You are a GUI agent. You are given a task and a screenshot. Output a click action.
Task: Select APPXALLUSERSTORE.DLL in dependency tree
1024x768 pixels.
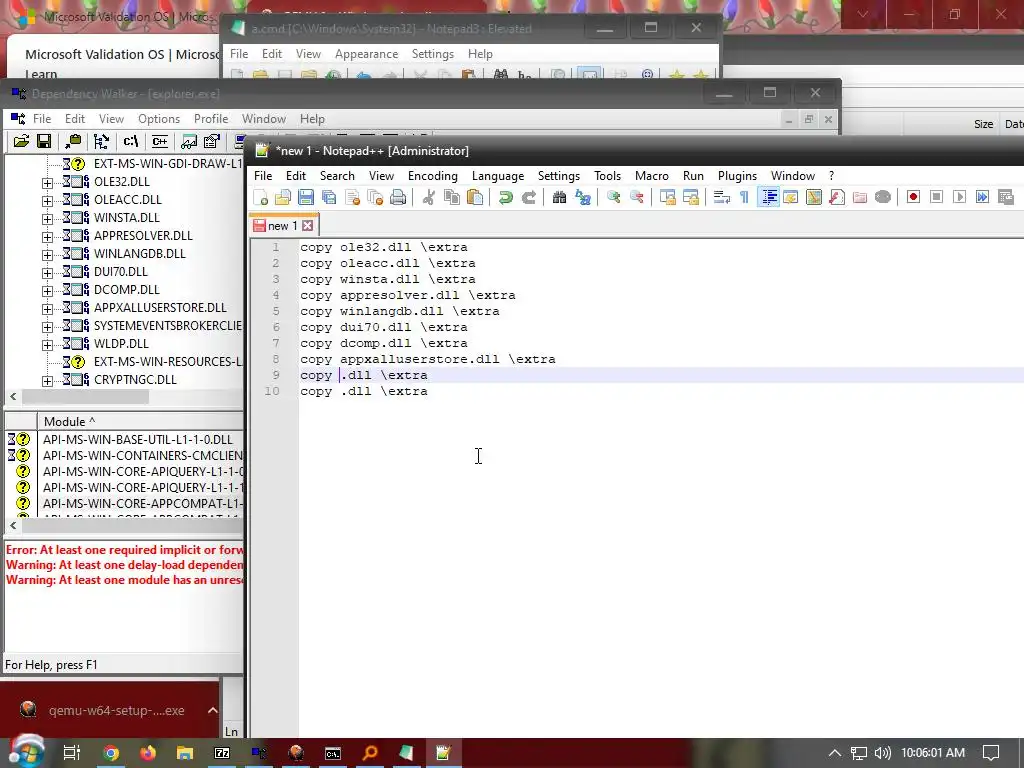160,308
